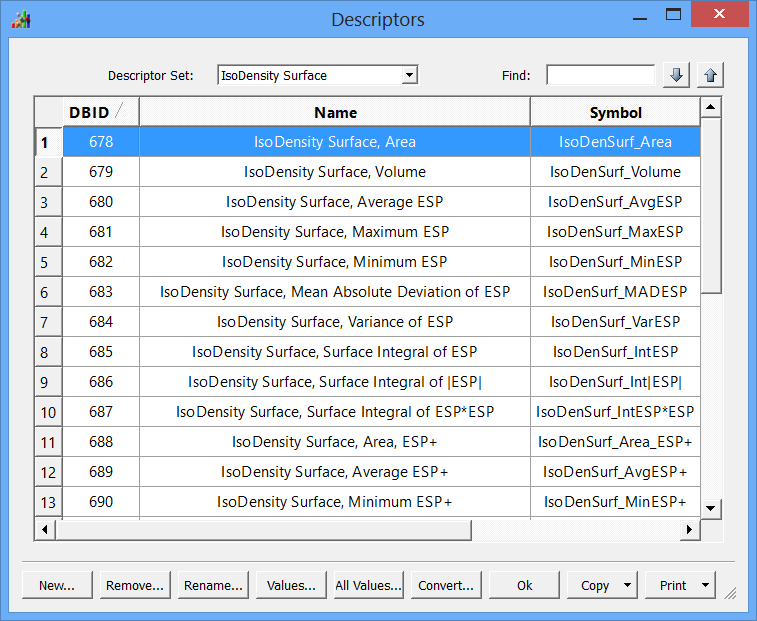This screenshot has width=757, height=621.
Task: Select the 'IsoDensity Surface, Area' name cell
Action: 335,142
